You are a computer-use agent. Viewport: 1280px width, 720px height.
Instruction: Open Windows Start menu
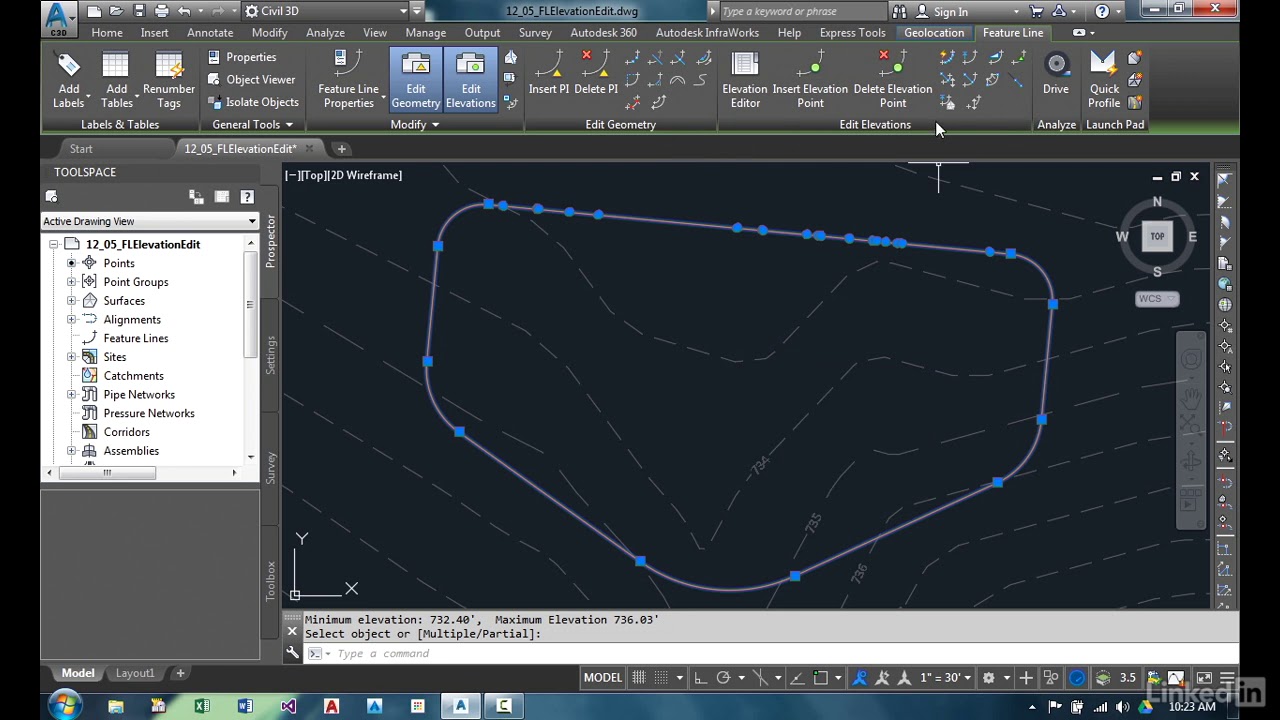click(x=64, y=706)
